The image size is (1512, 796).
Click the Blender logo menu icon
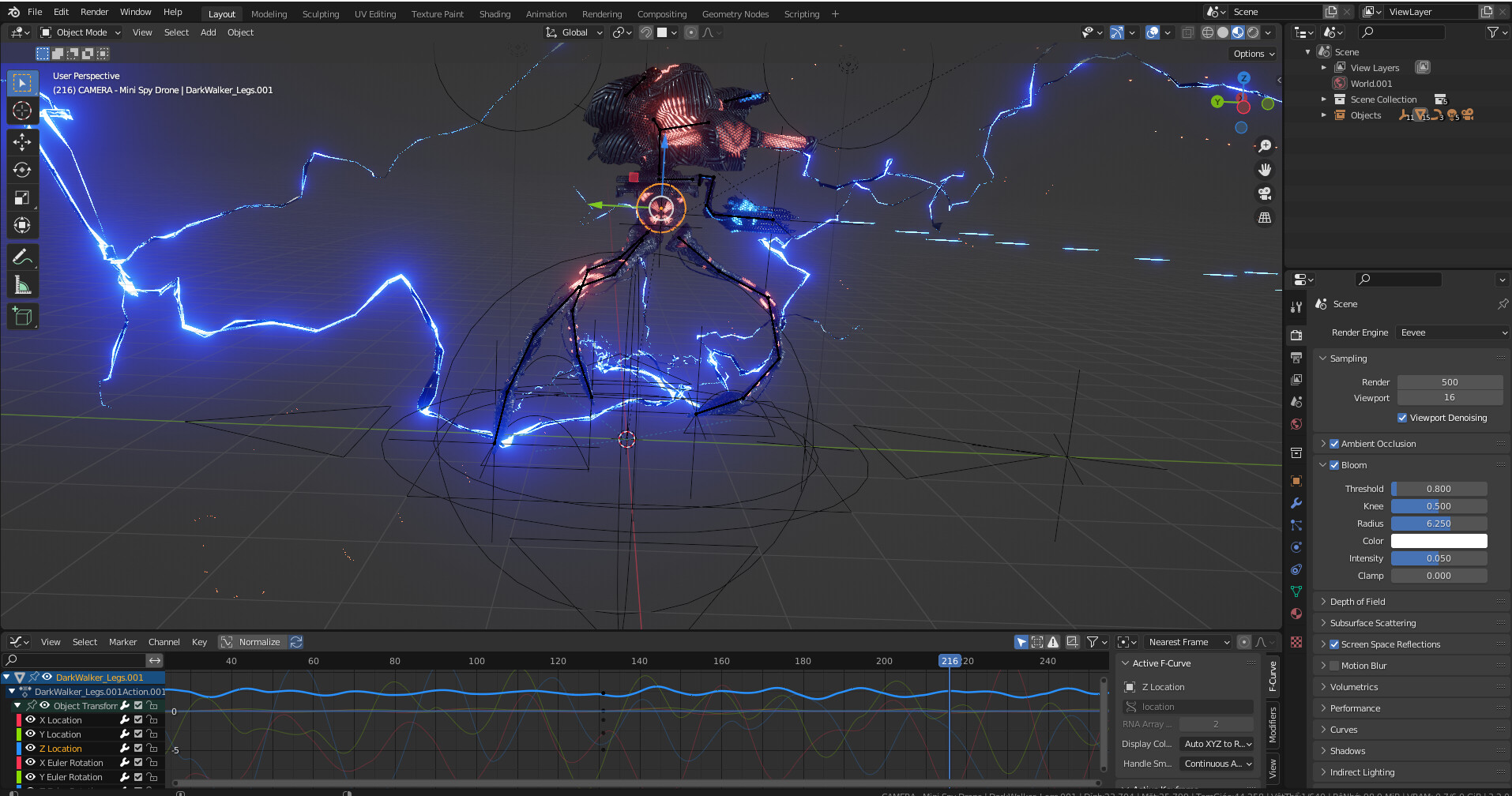13,12
